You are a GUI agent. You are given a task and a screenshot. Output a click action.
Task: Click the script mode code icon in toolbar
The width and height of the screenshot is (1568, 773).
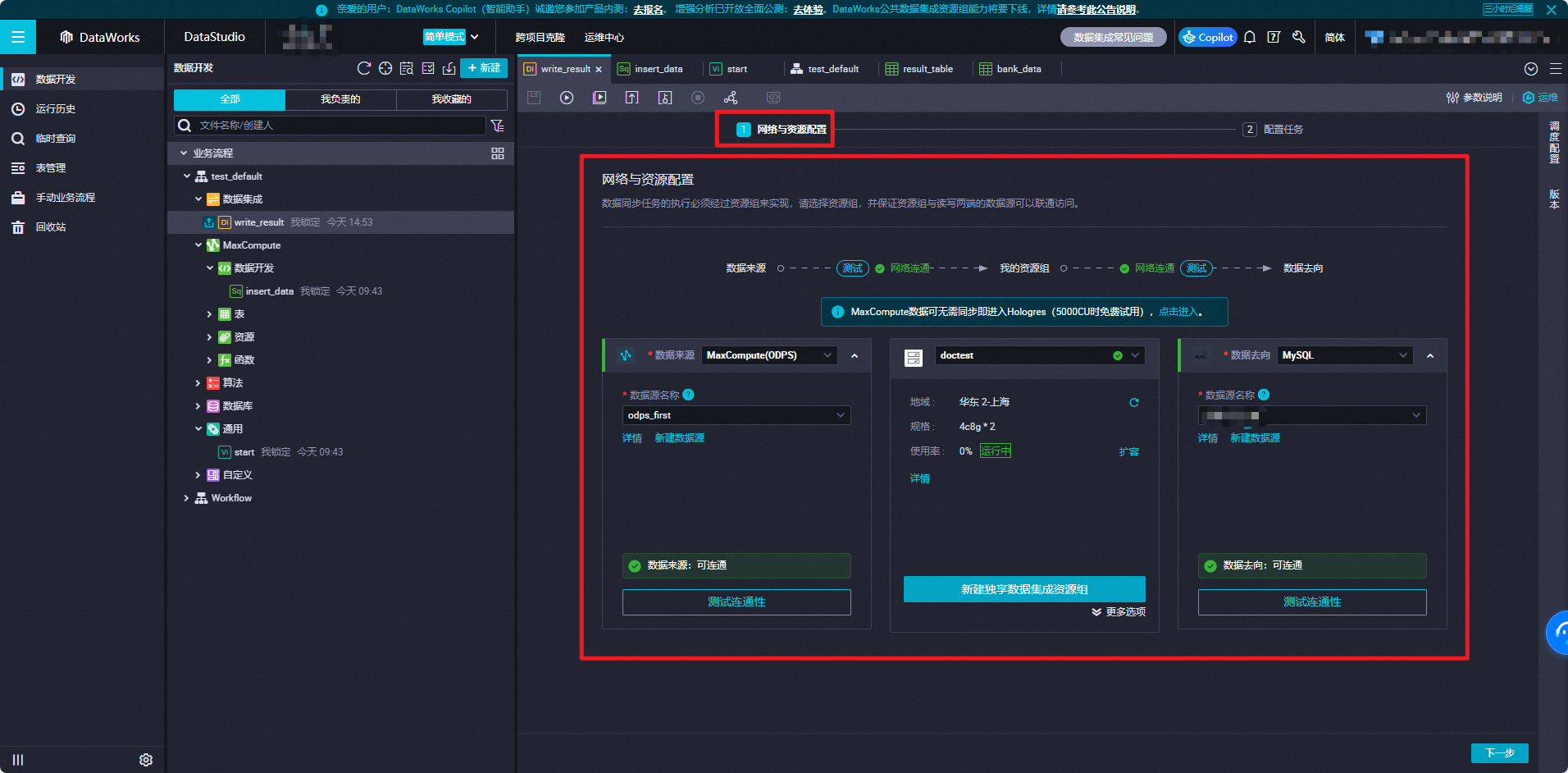pos(773,98)
